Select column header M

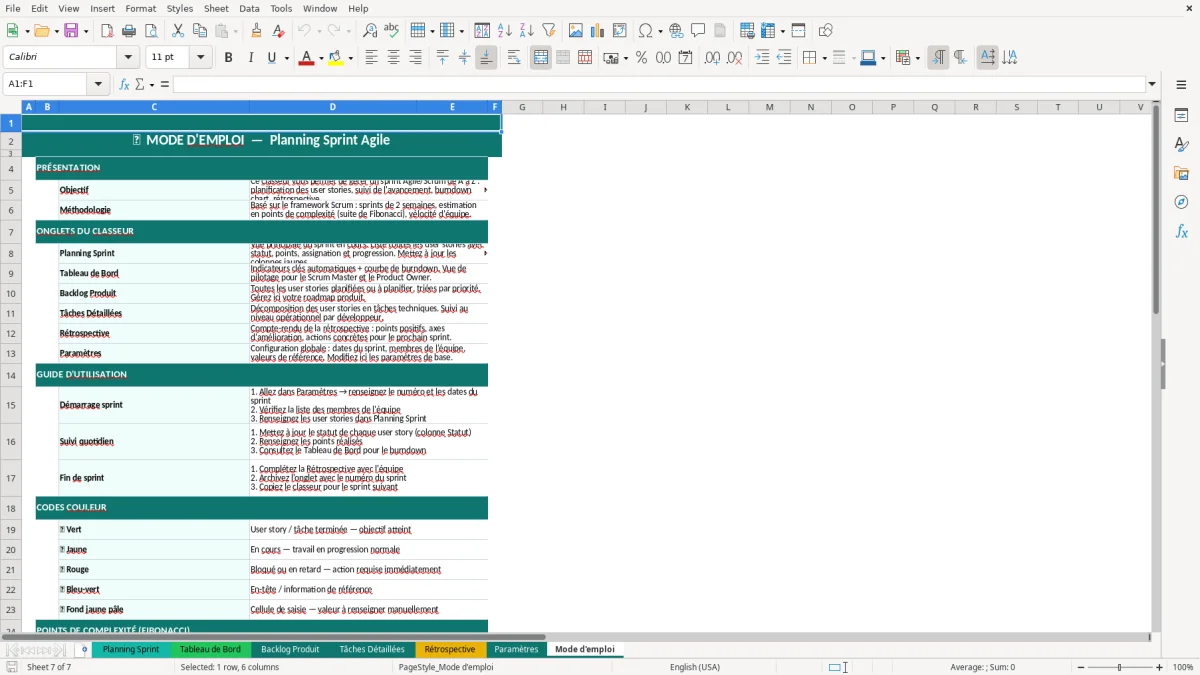point(769,107)
